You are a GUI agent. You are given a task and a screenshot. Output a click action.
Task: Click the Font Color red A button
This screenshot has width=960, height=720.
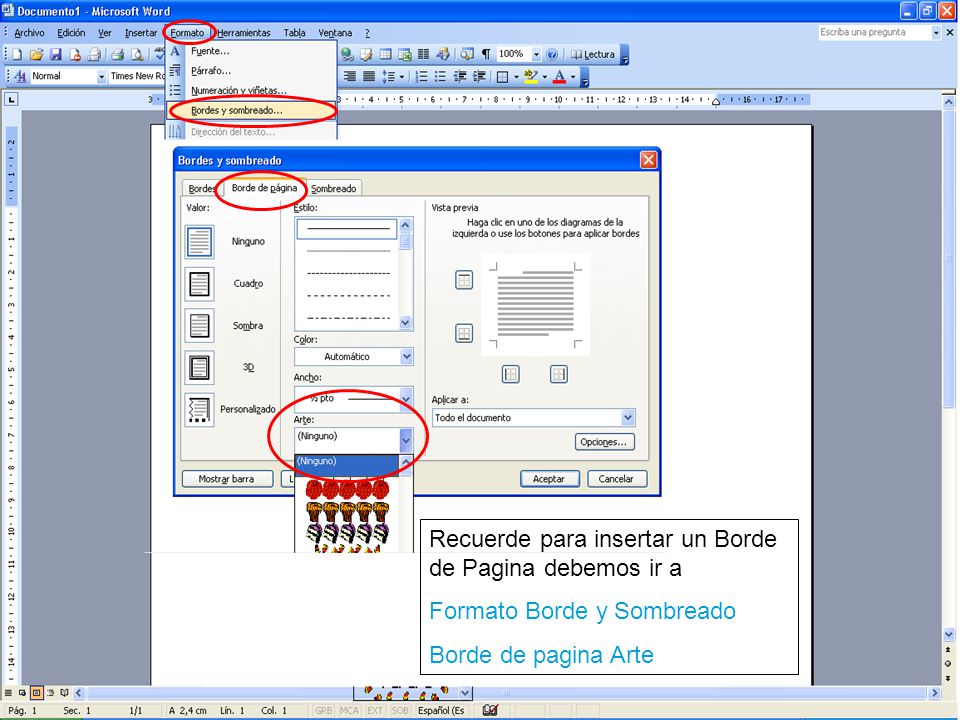pos(559,77)
